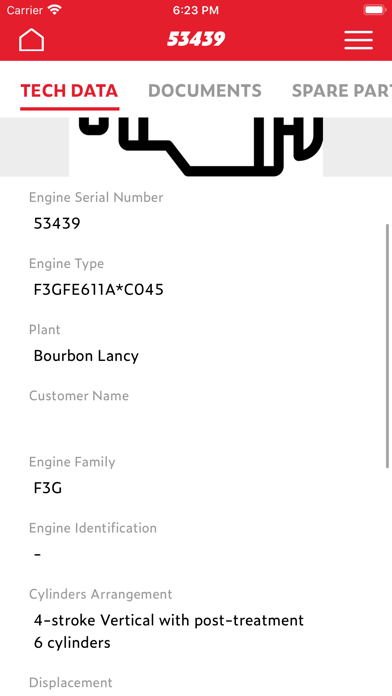Switch to the DOCUMENTS tab
392x696 pixels.
(x=205, y=91)
